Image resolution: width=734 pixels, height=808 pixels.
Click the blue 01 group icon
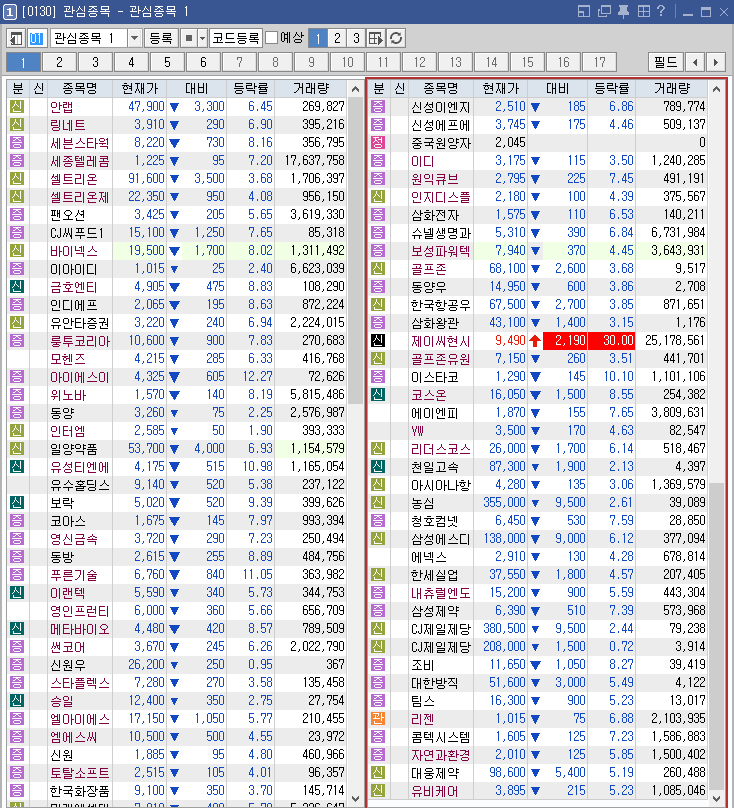pos(36,38)
